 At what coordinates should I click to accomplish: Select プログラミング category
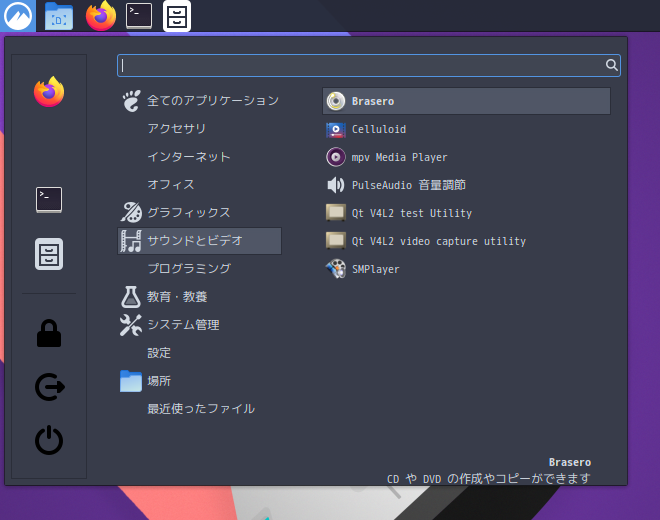200,269
